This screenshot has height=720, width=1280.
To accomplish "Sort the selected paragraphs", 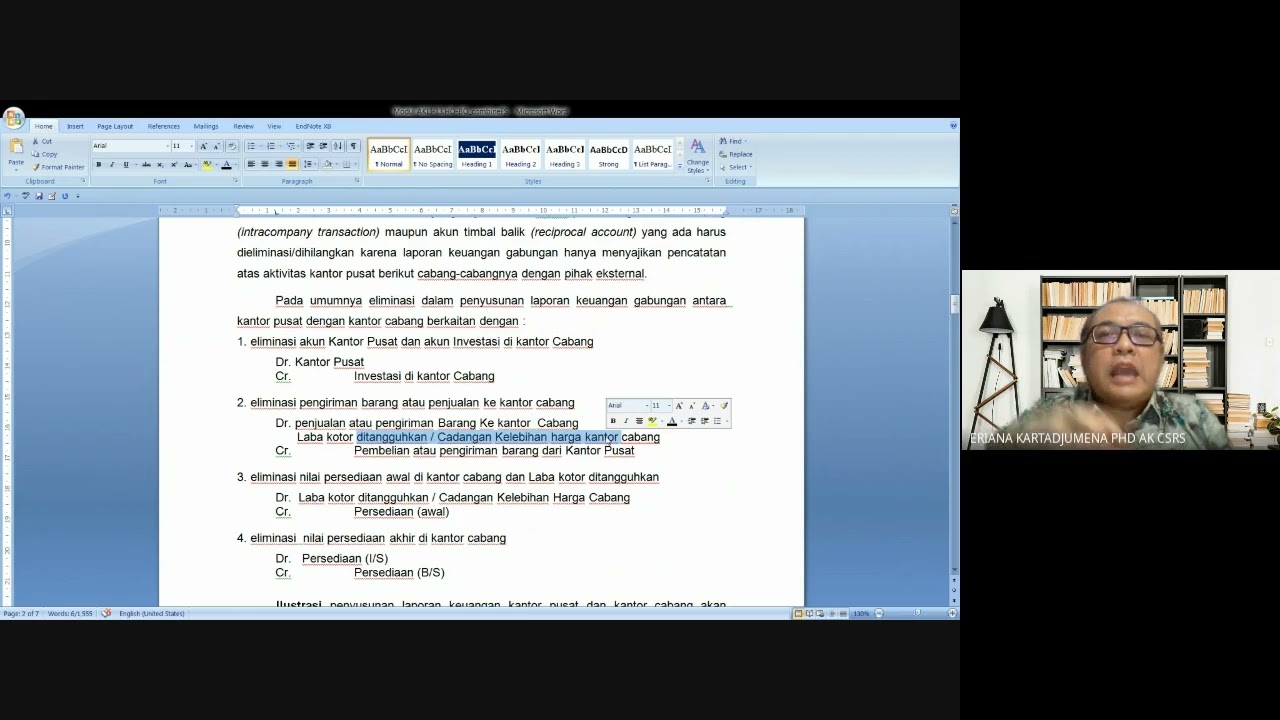I will [x=338, y=146].
